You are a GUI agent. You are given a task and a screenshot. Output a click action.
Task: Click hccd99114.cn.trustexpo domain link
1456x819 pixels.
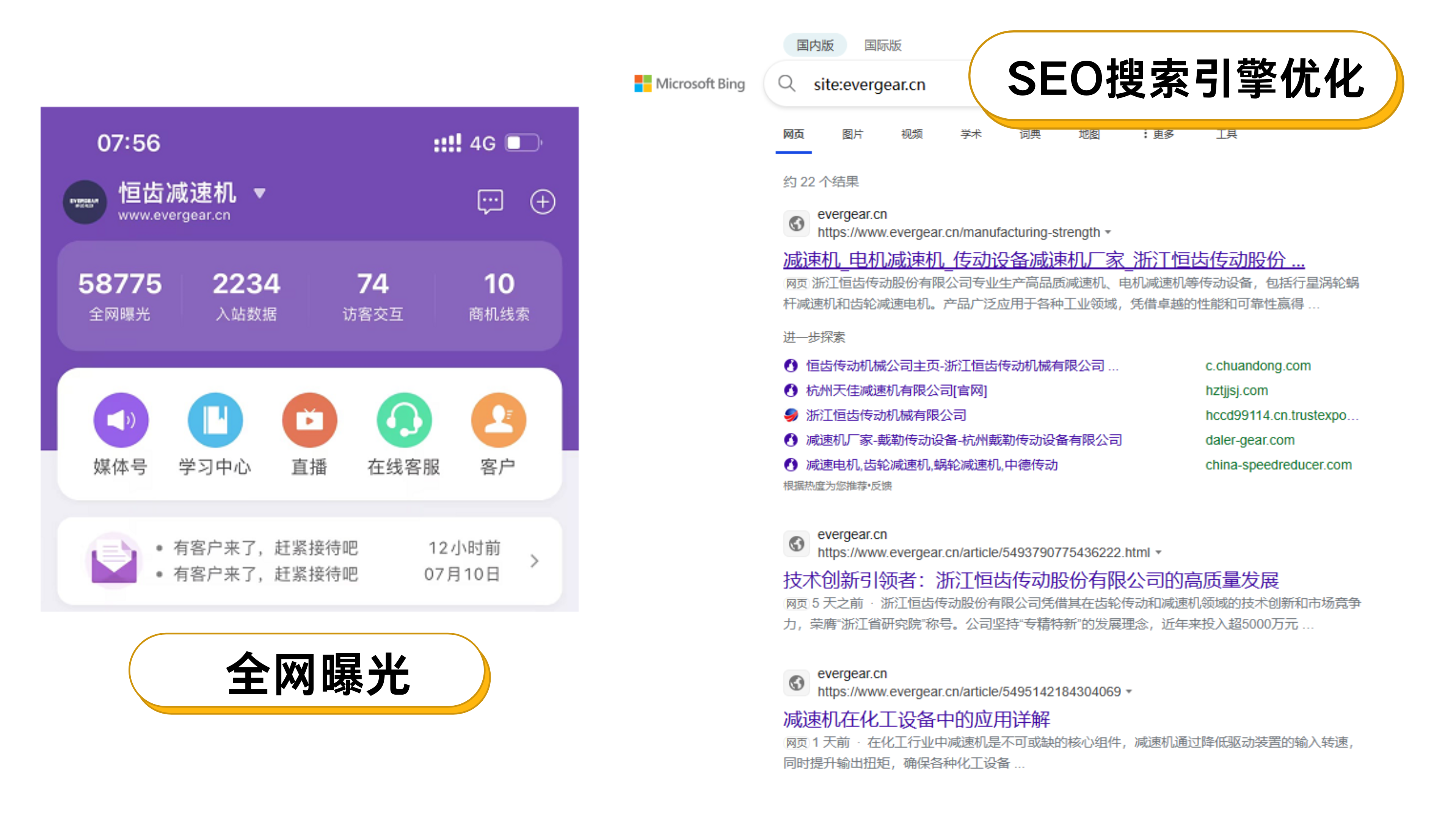pyautogui.click(x=1281, y=416)
